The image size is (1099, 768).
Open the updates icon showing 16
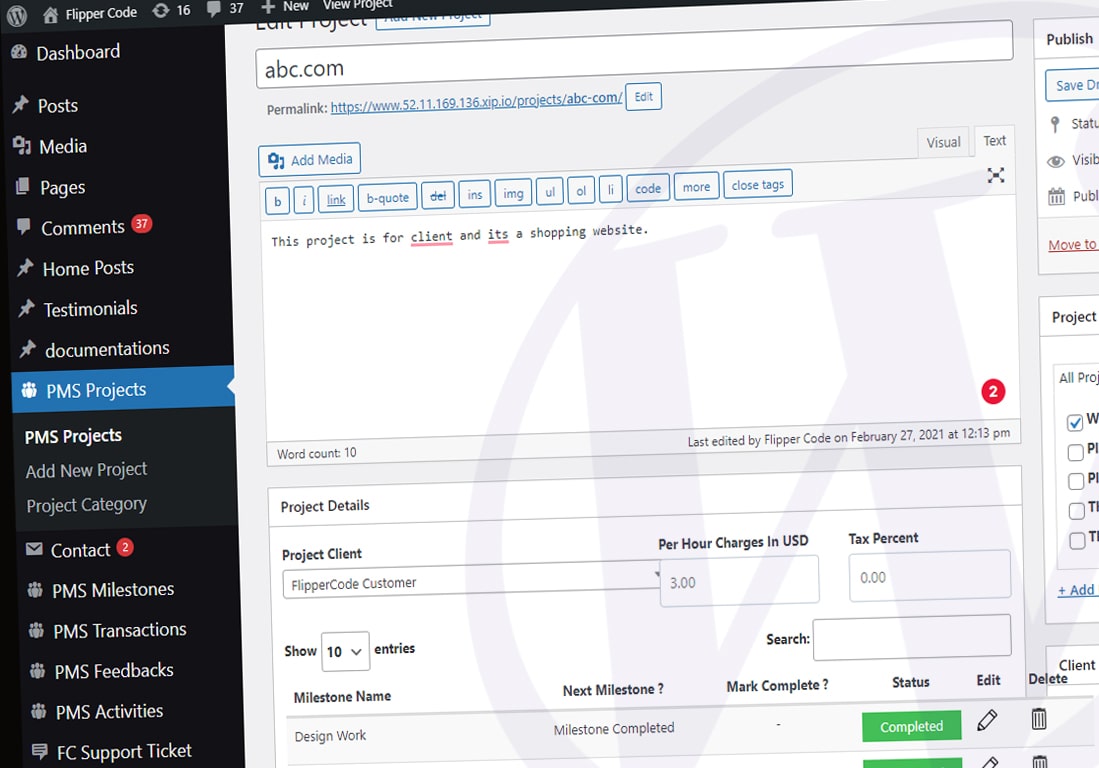[x=161, y=11]
